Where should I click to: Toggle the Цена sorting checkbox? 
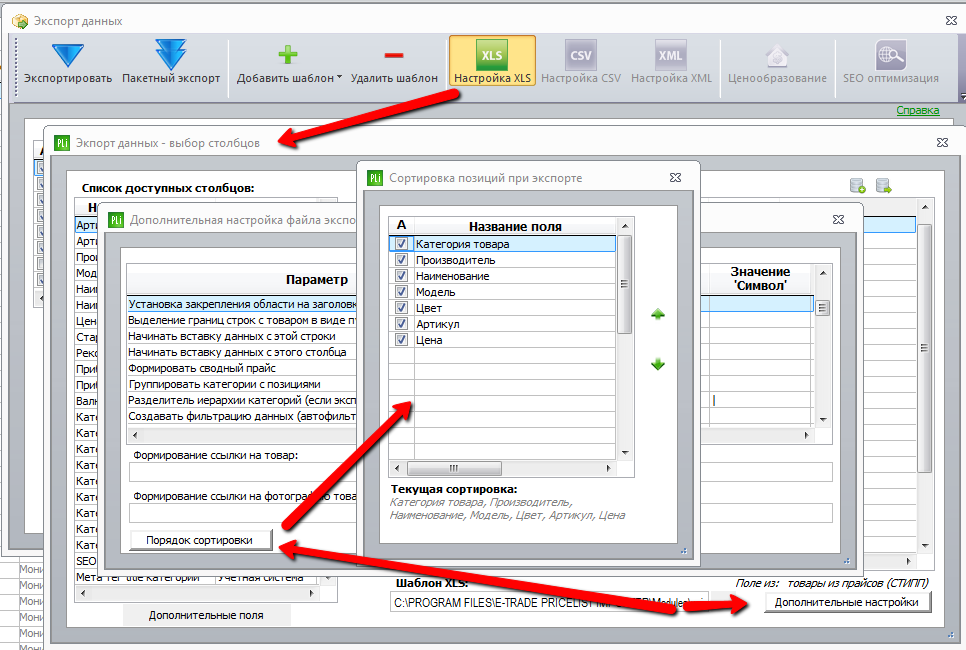[x=401, y=340]
